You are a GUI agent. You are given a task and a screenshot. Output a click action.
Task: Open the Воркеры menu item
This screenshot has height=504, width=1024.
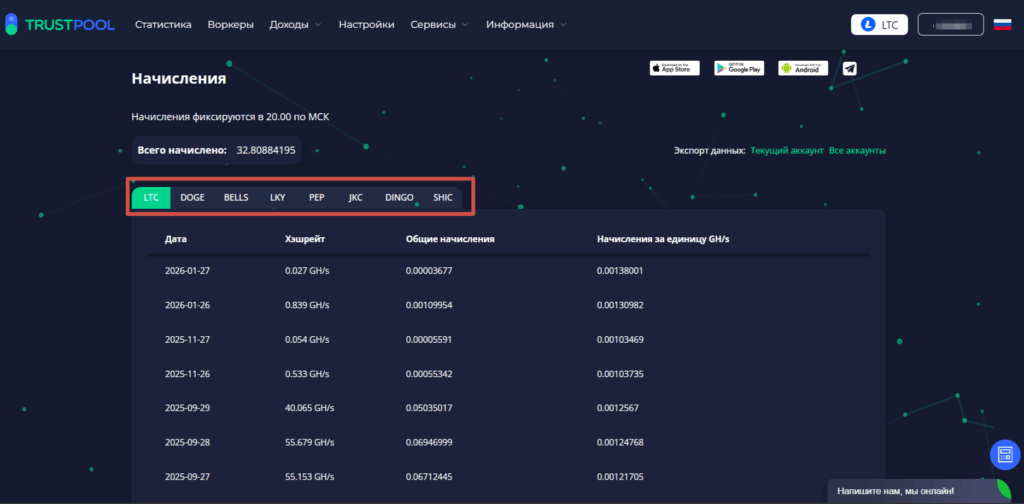pos(231,25)
